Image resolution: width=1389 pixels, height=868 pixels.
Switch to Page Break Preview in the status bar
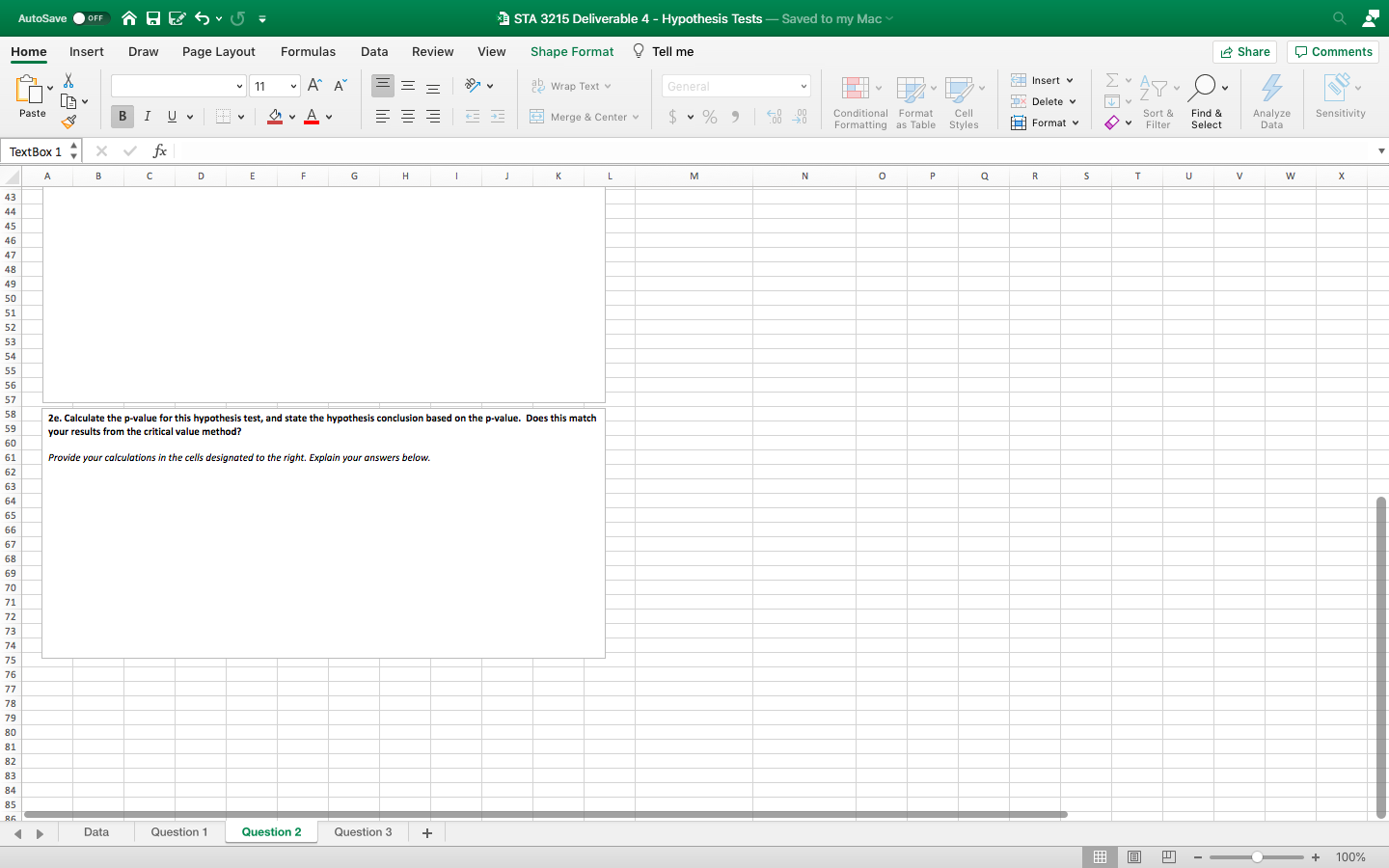1169,856
